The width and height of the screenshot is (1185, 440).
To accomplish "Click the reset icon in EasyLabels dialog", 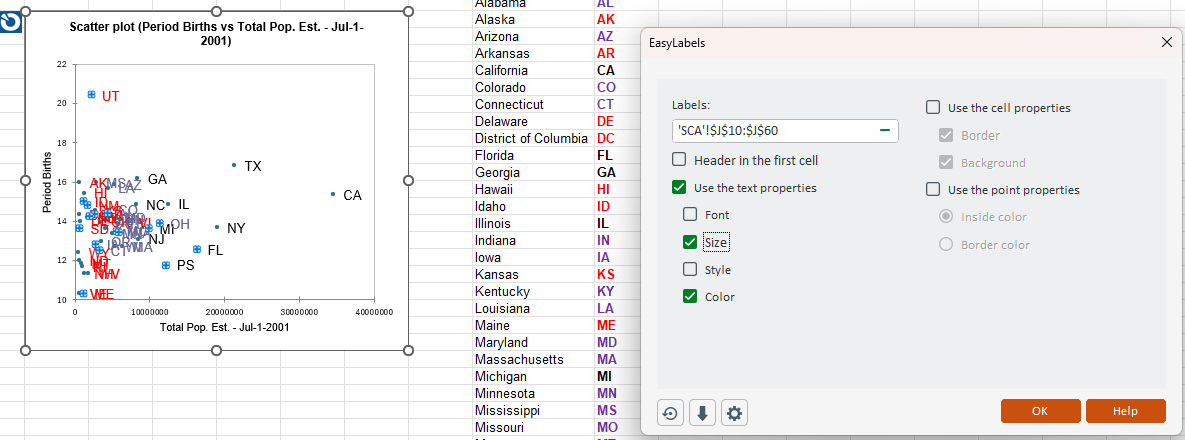I will click(670, 414).
